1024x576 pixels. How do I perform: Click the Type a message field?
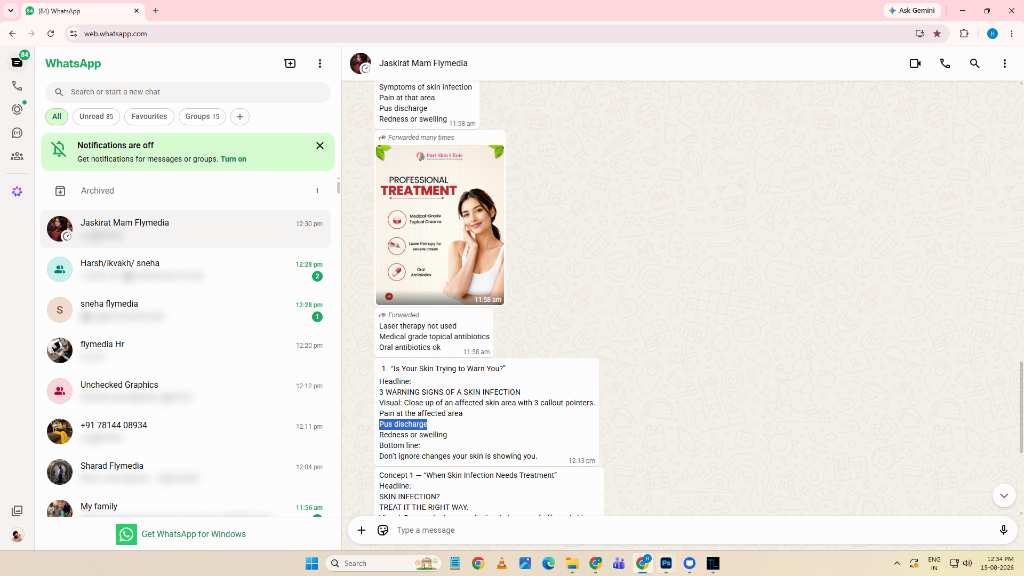[x=692, y=530]
